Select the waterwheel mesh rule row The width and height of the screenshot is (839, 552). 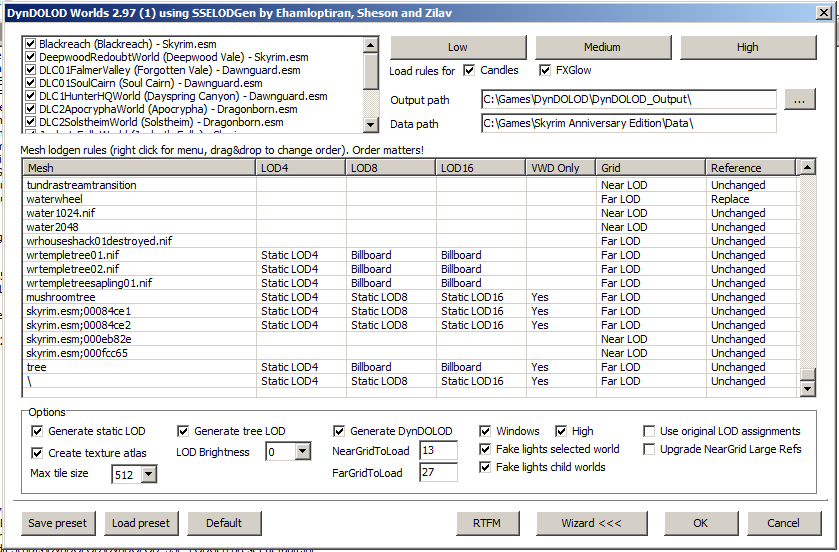click(411, 199)
